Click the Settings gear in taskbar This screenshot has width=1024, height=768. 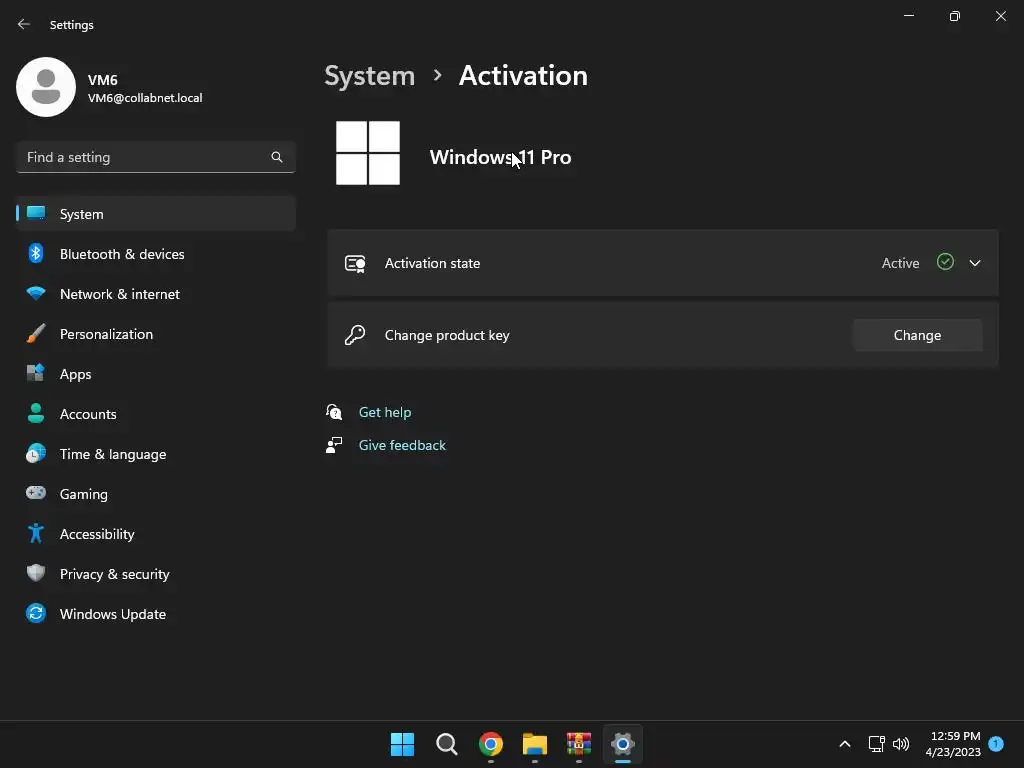coord(622,744)
